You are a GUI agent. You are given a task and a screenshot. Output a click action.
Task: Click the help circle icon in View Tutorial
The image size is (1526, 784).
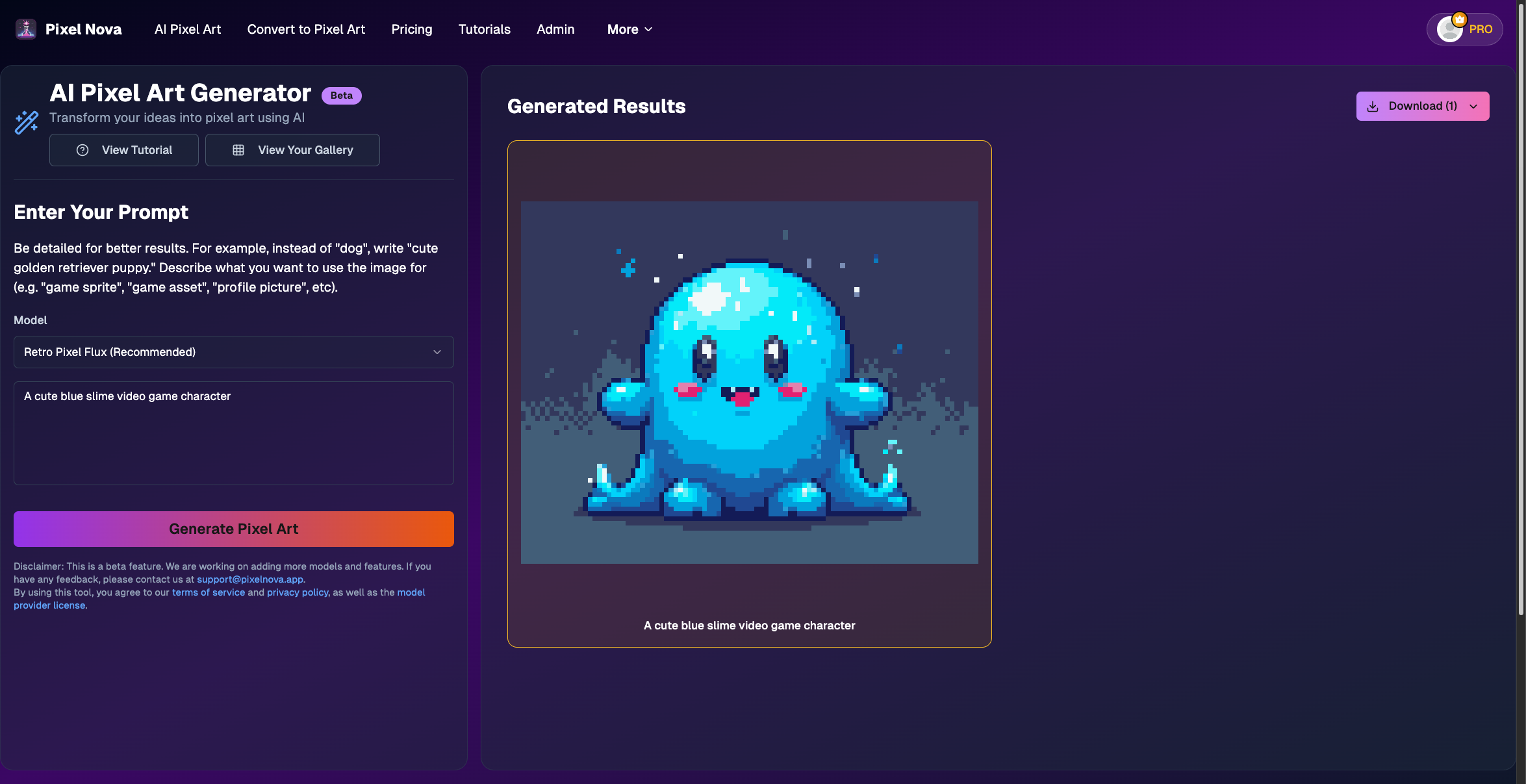(x=83, y=150)
